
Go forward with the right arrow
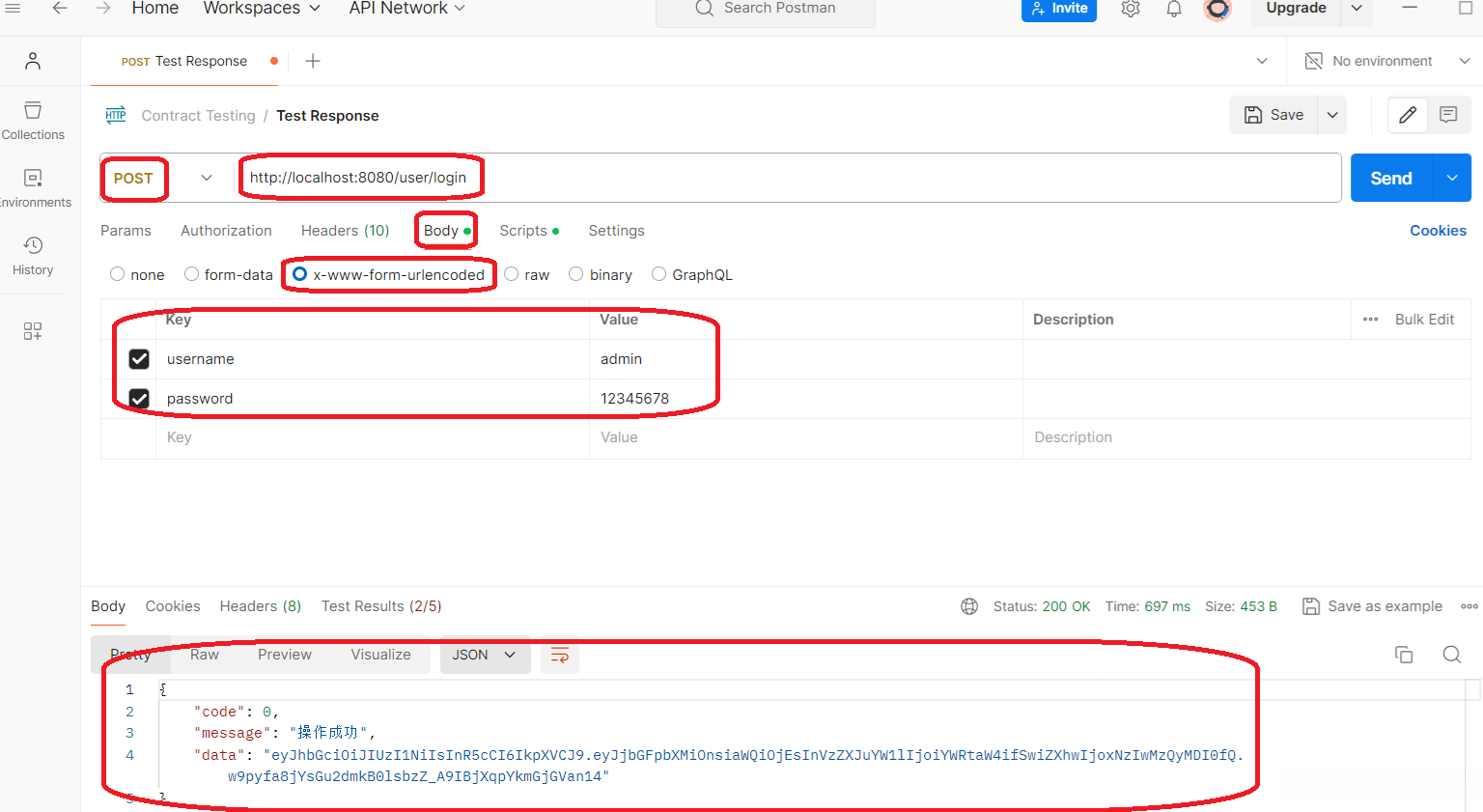(103, 8)
